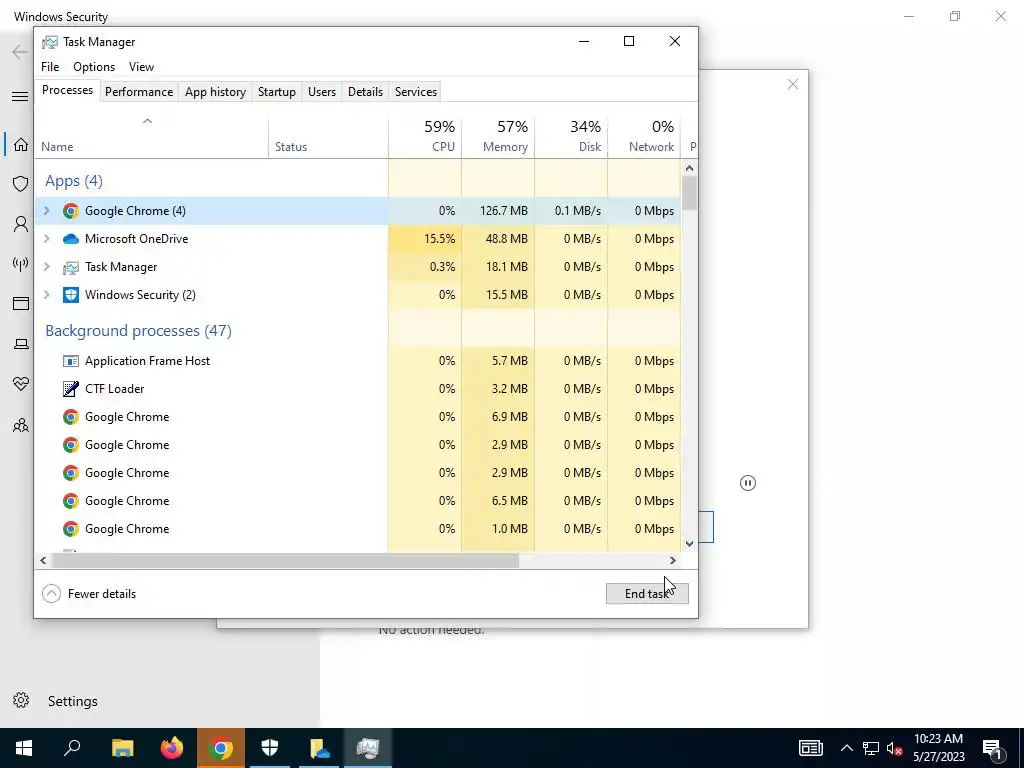Click the Settings gear icon
1024x768 pixels.
tap(21, 701)
